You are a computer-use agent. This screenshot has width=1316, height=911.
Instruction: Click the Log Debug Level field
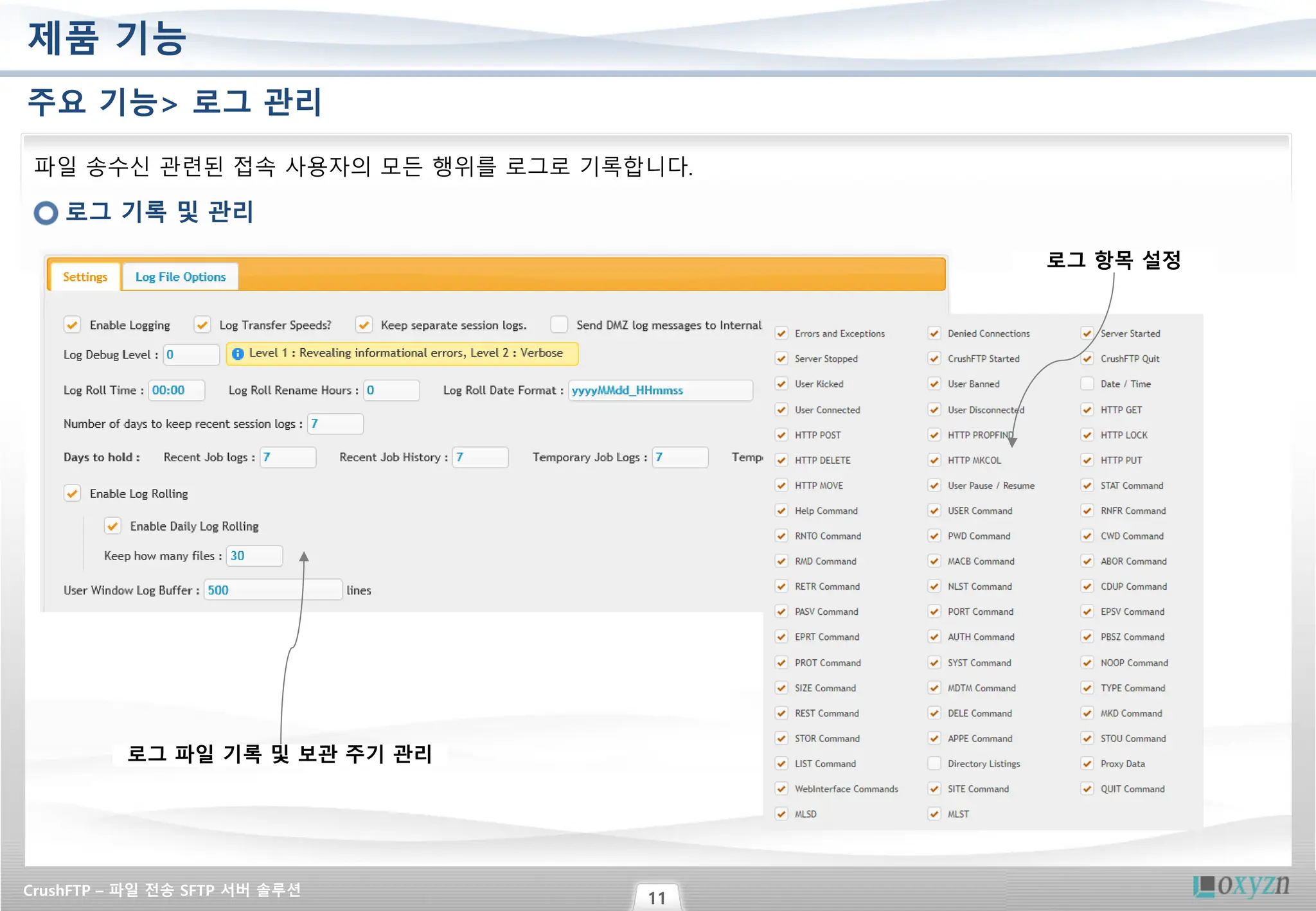point(191,355)
